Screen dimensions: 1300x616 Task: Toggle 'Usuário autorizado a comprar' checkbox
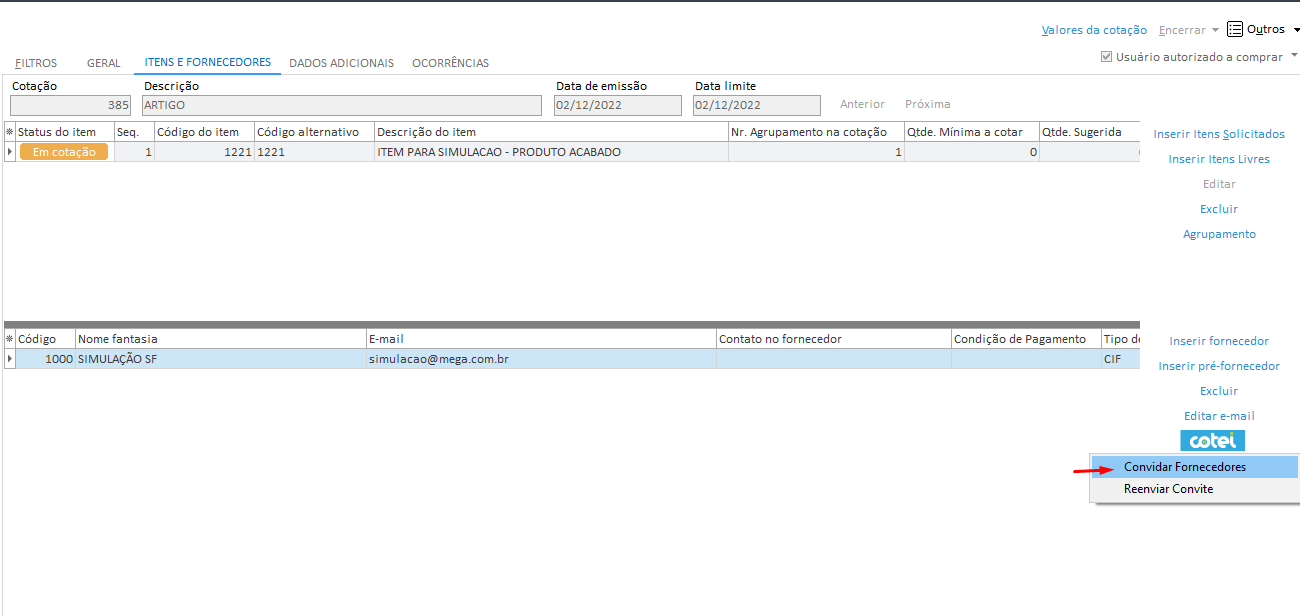[1106, 57]
